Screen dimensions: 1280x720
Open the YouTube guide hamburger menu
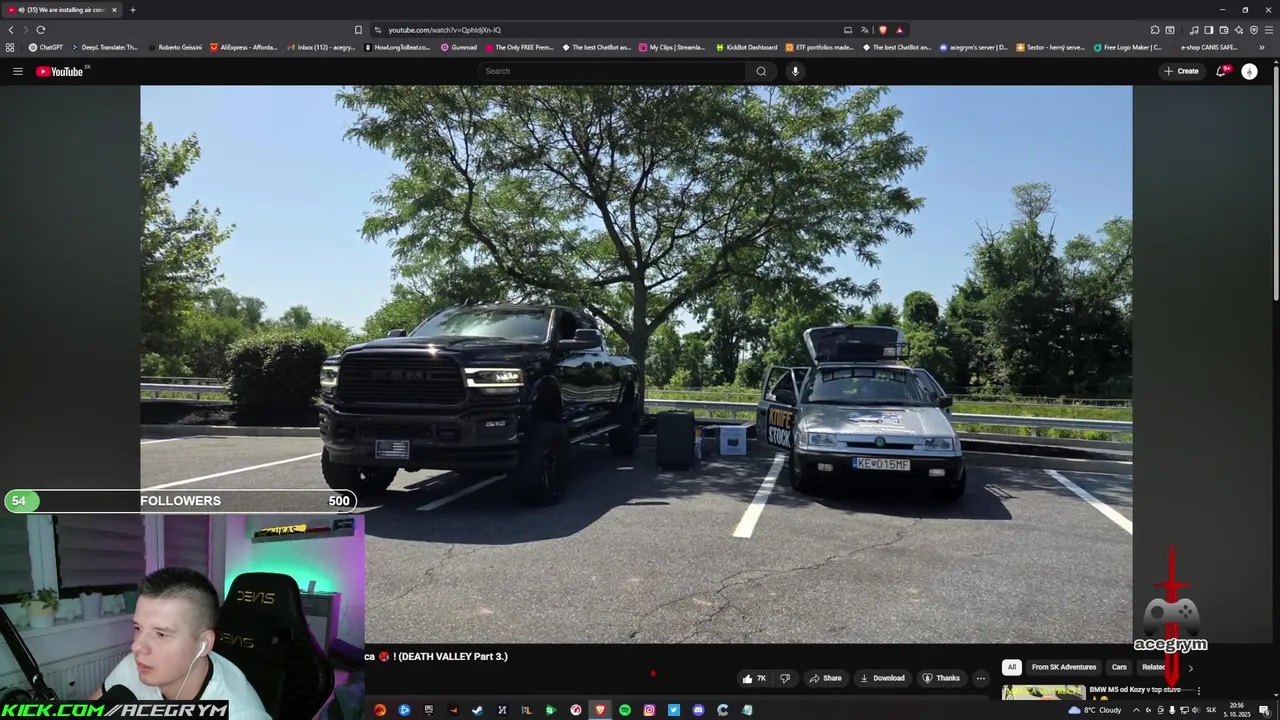pyautogui.click(x=17, y=71)
